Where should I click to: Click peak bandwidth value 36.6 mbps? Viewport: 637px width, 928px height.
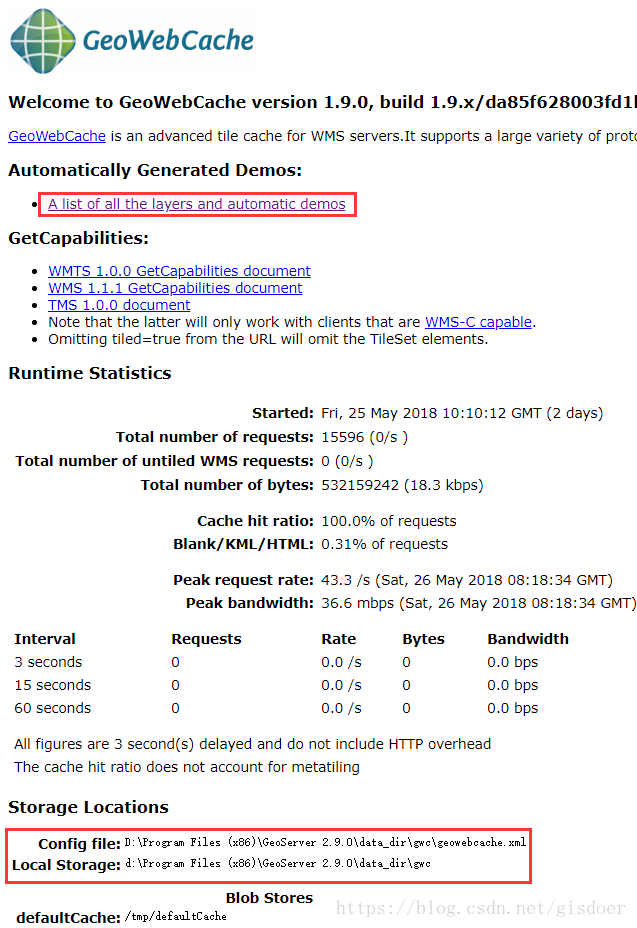pyautogui.click(x=479, y=603)
